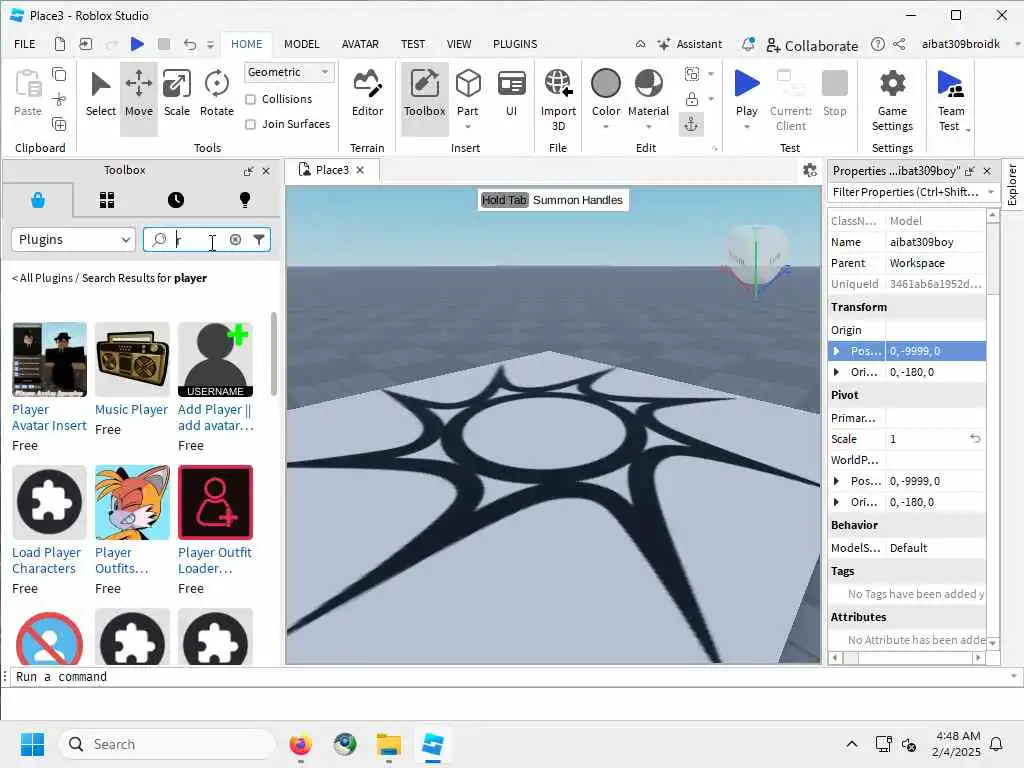The width and height of the screenshot is (1024, 768).
Task: Open Game Settings
Action: [892, 100]
